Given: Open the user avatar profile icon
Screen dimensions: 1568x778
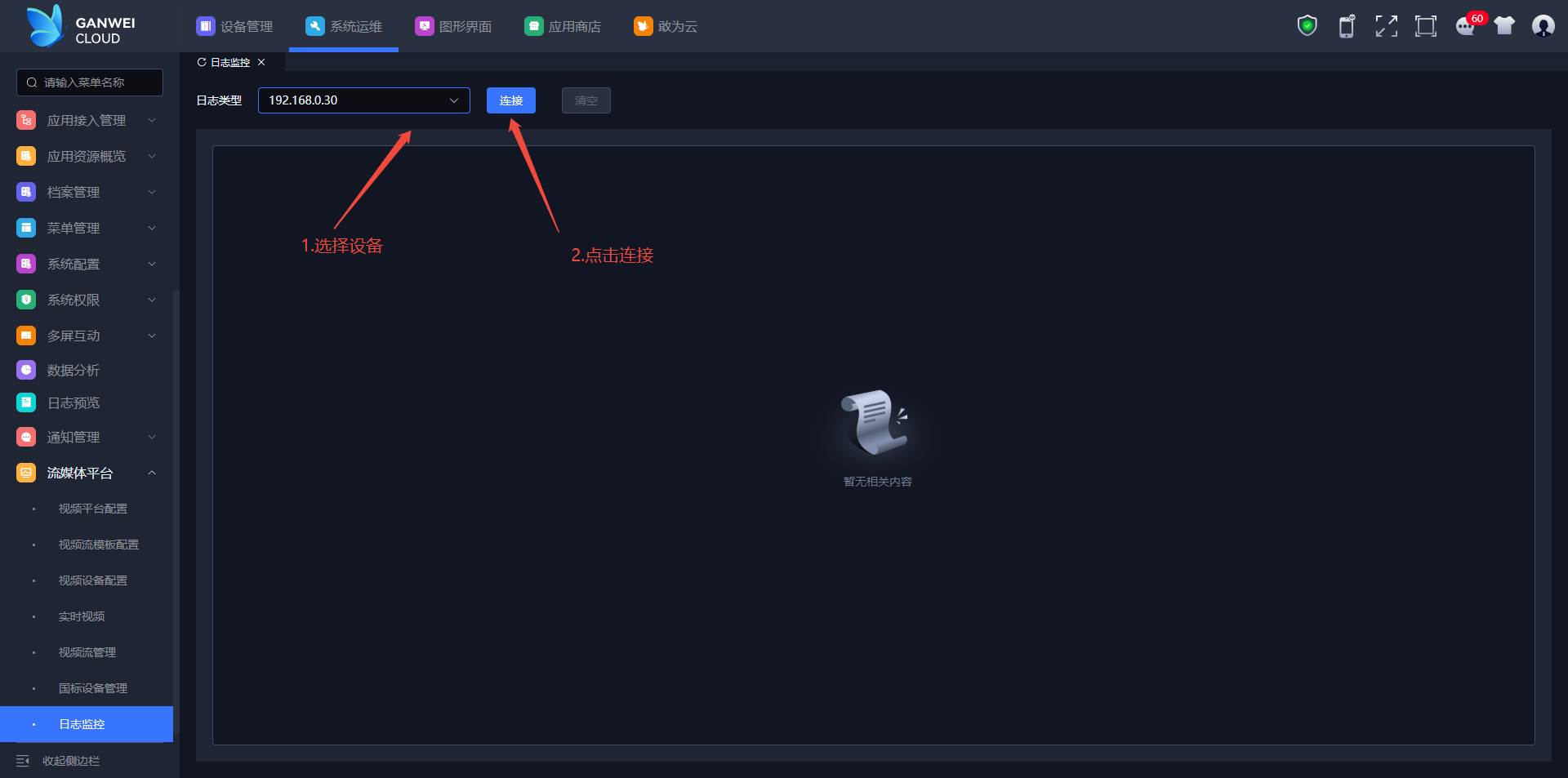Looking at the screenshot, I should pyautogui.click(x=1543, y=26).
